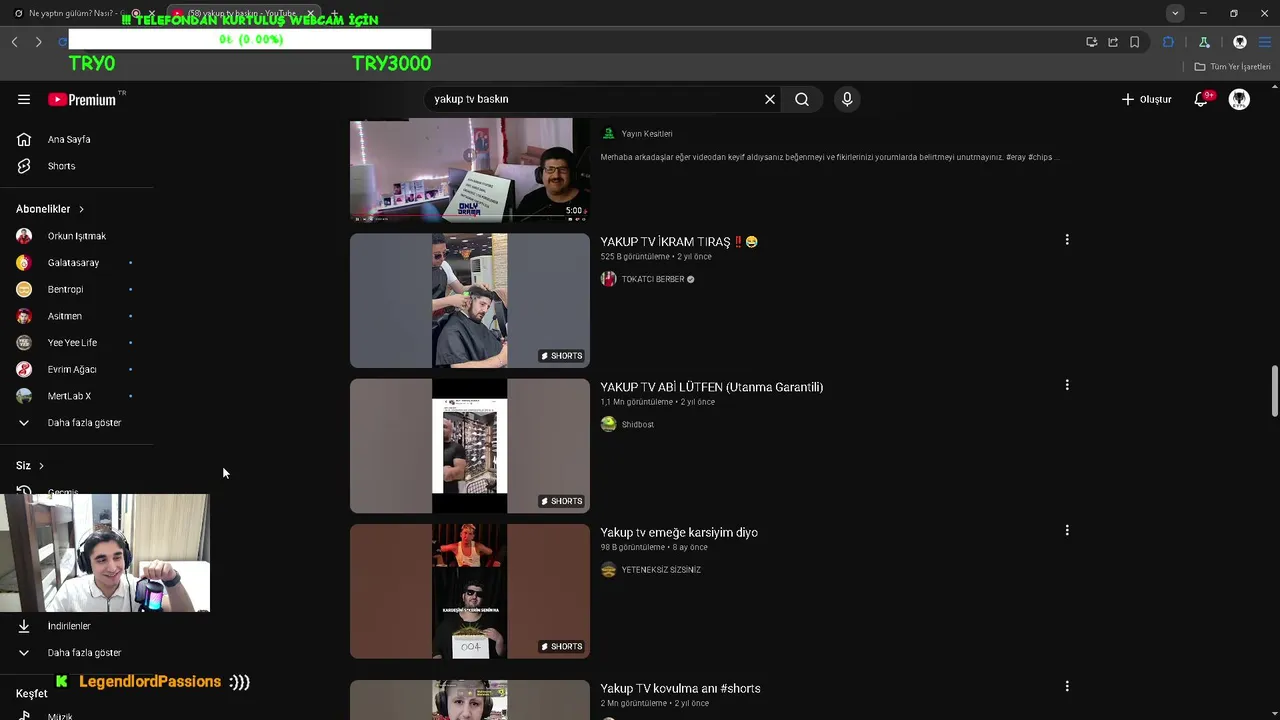This screenshot has height=720, width=1280.
Task: Open the browser menu icon
Action: [1265, 42]
